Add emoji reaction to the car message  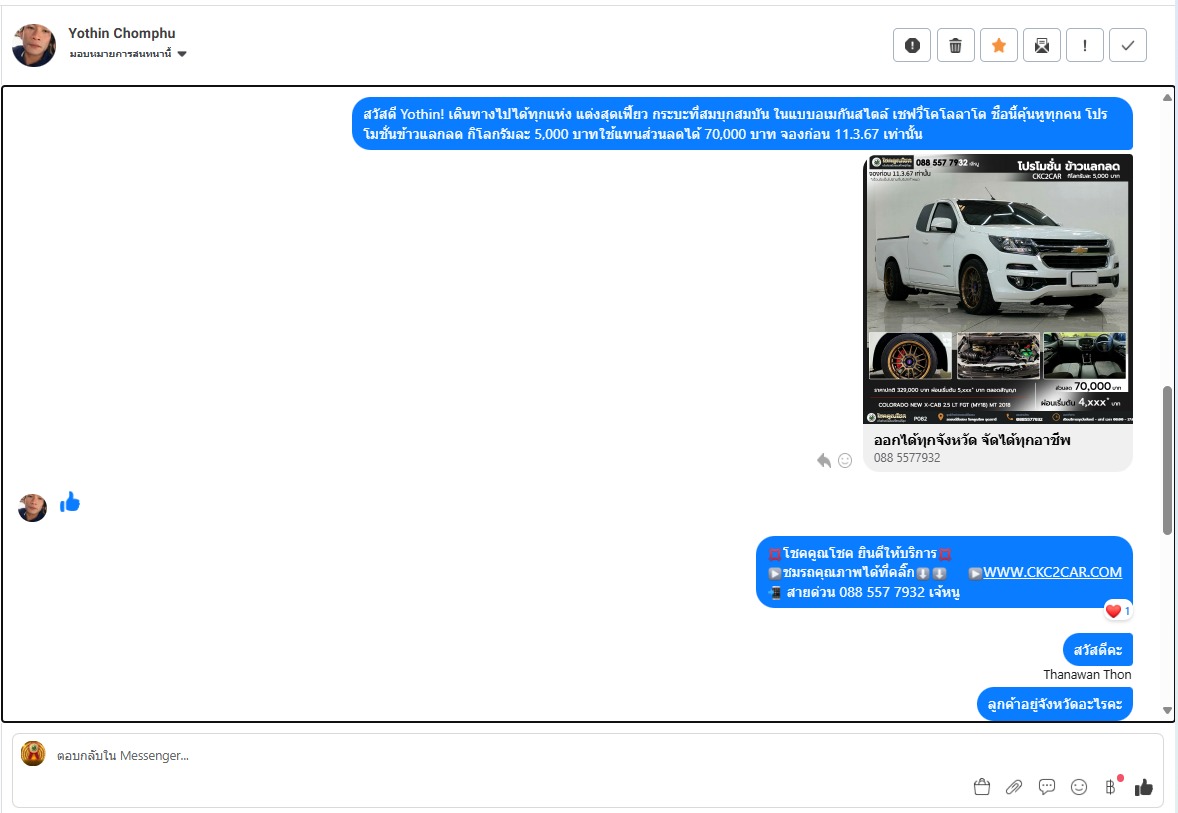845,460
